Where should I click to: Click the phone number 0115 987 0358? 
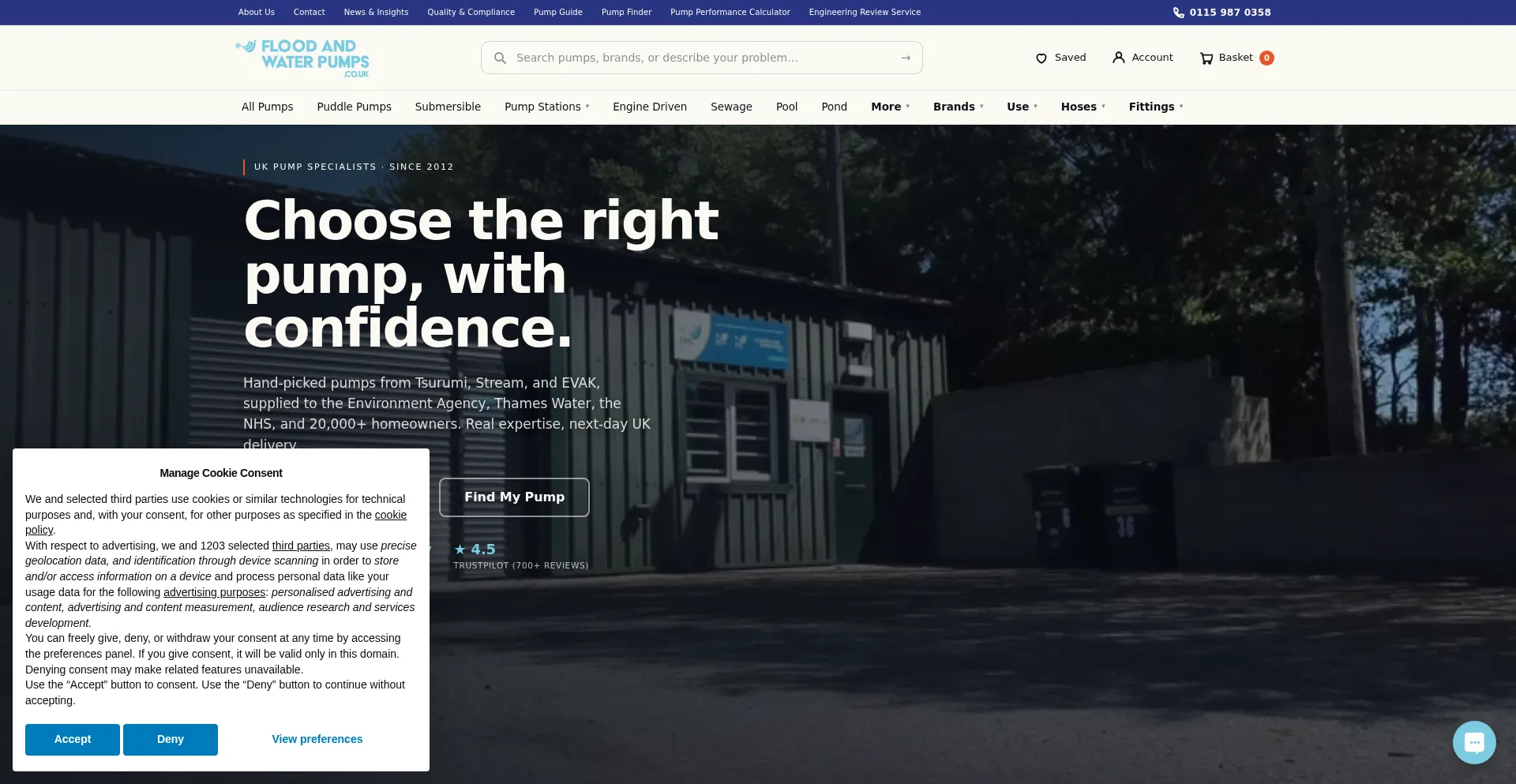point(1230,13)
